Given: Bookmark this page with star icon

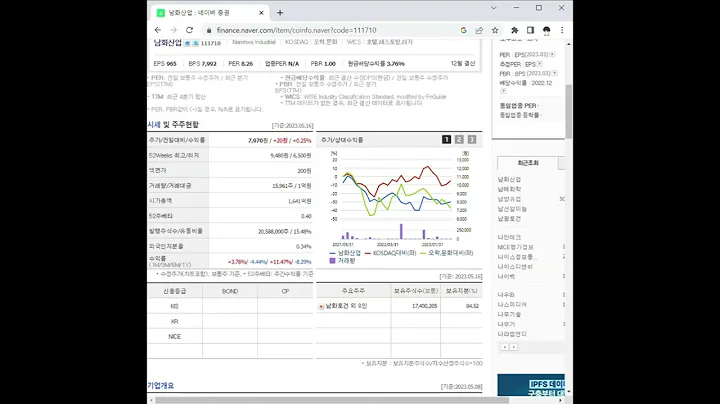Looking at the screenshot, I should (x=495, y=30).
